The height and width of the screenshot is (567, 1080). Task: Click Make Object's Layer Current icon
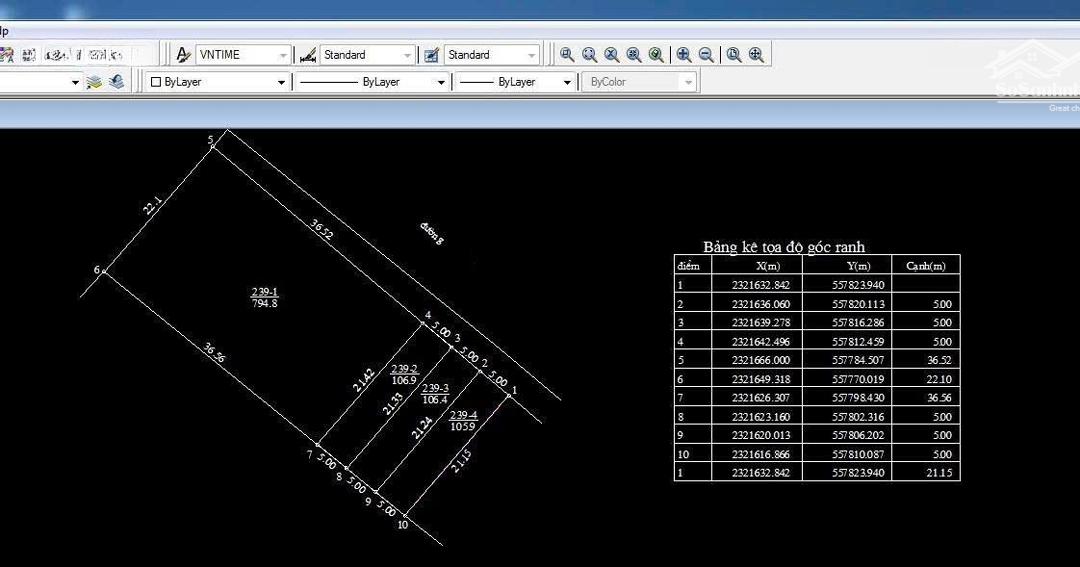(x=95, y=82)
